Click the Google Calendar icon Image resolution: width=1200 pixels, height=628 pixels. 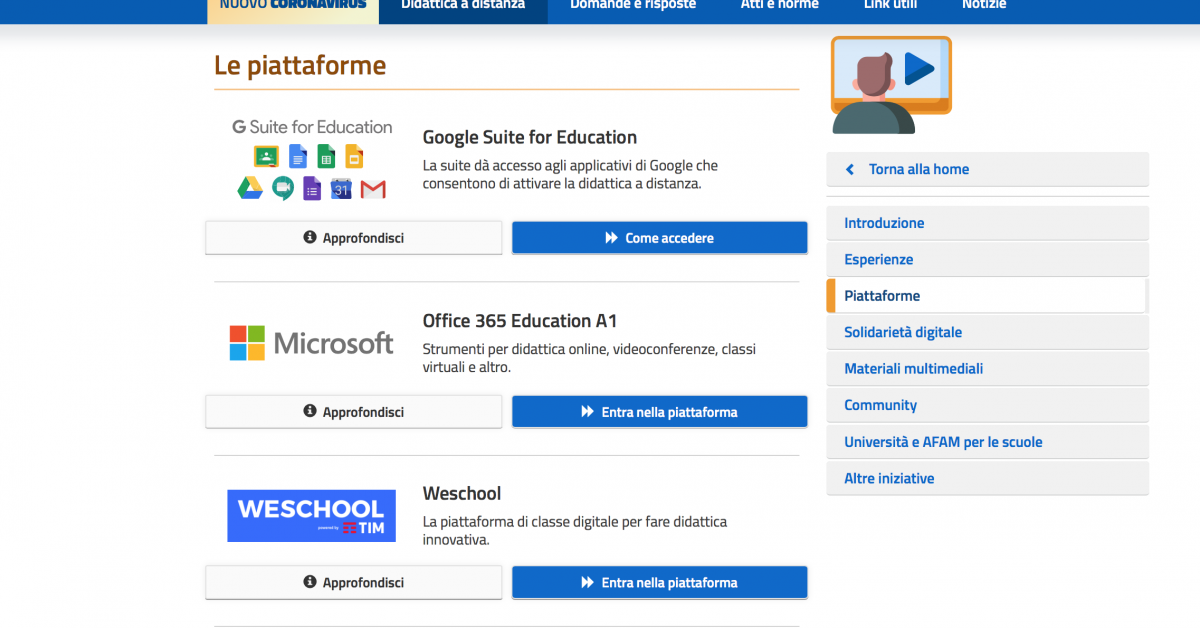point(341,188)
